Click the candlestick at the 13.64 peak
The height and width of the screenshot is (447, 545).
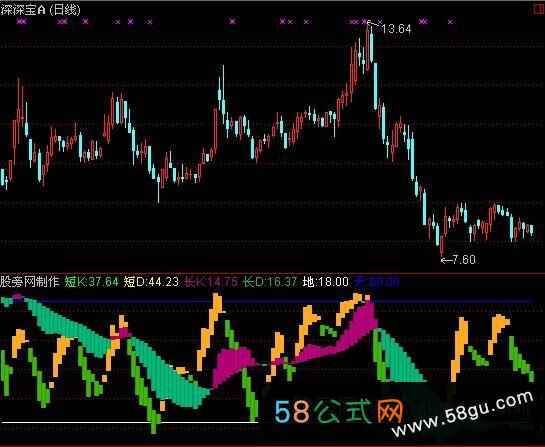coord(368,49)
